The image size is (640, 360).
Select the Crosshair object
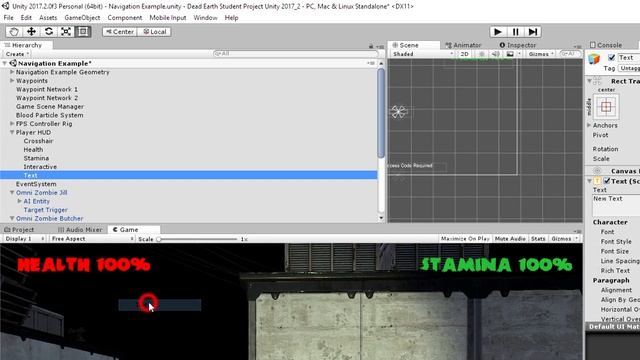(38, 141)
